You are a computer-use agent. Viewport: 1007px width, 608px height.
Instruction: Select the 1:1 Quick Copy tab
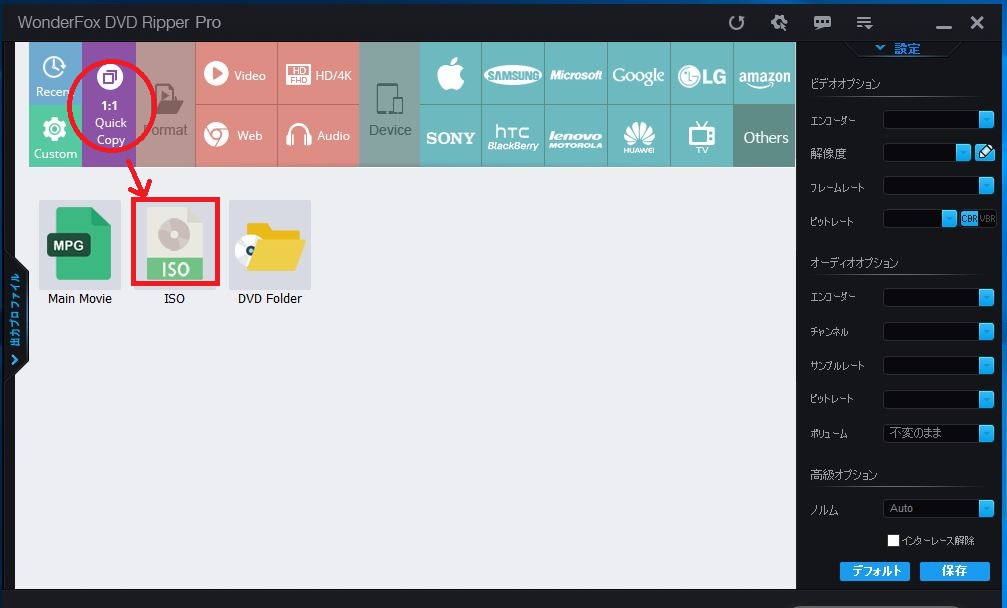tap(109, 105)
